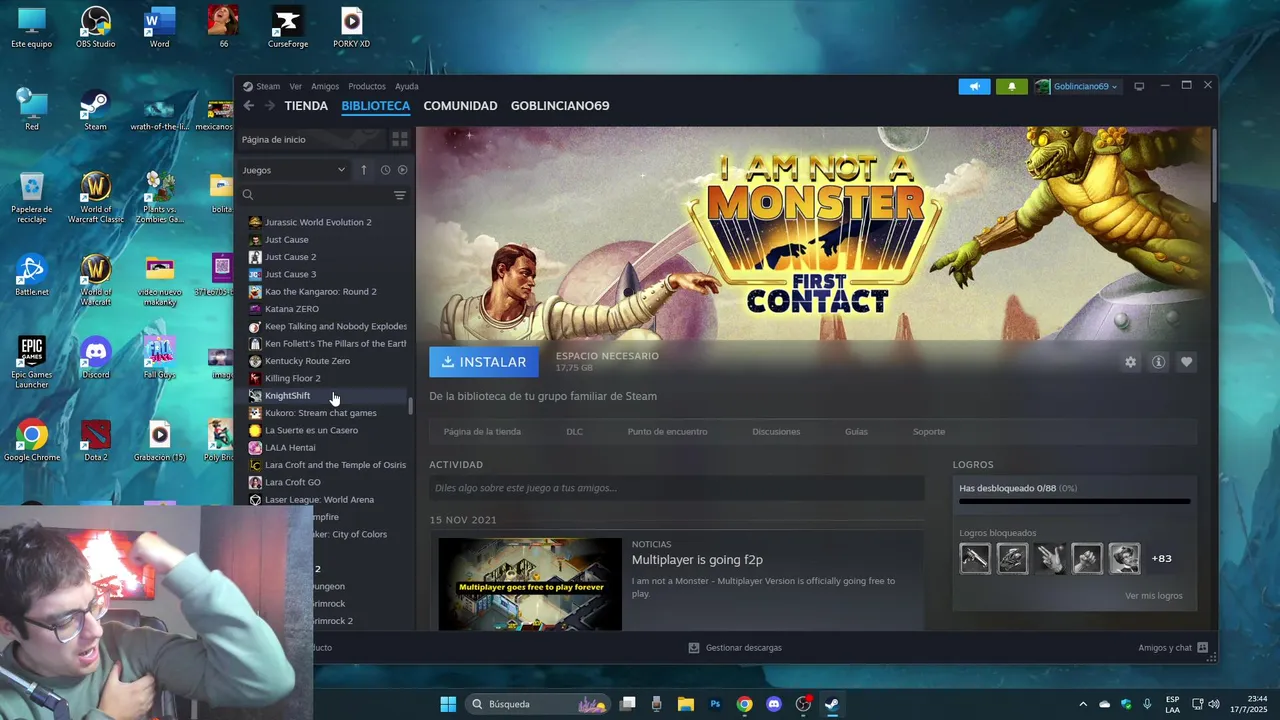Select Killing Floor 2 in the list
Viewport: 1280px width, 720px height.
293,378
